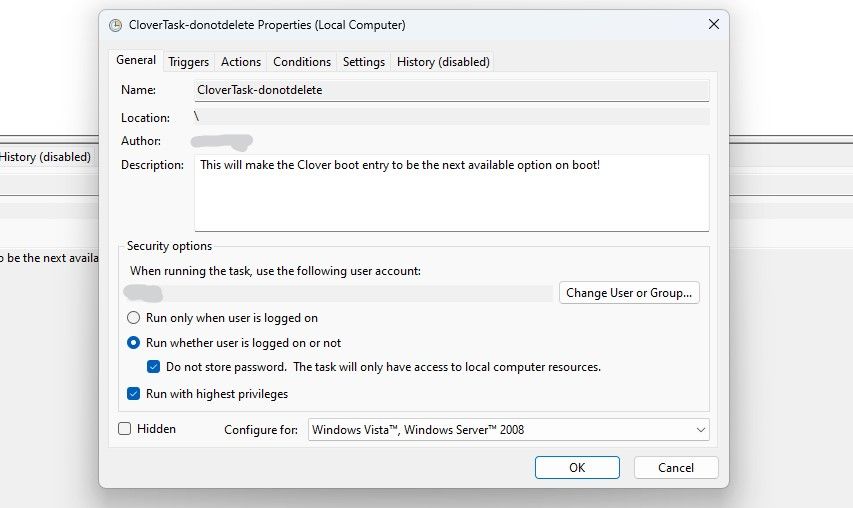The height and width of the screenshot is (508, 853).
Task: Select the Settings tab
Action: click(x=364, y=62)
